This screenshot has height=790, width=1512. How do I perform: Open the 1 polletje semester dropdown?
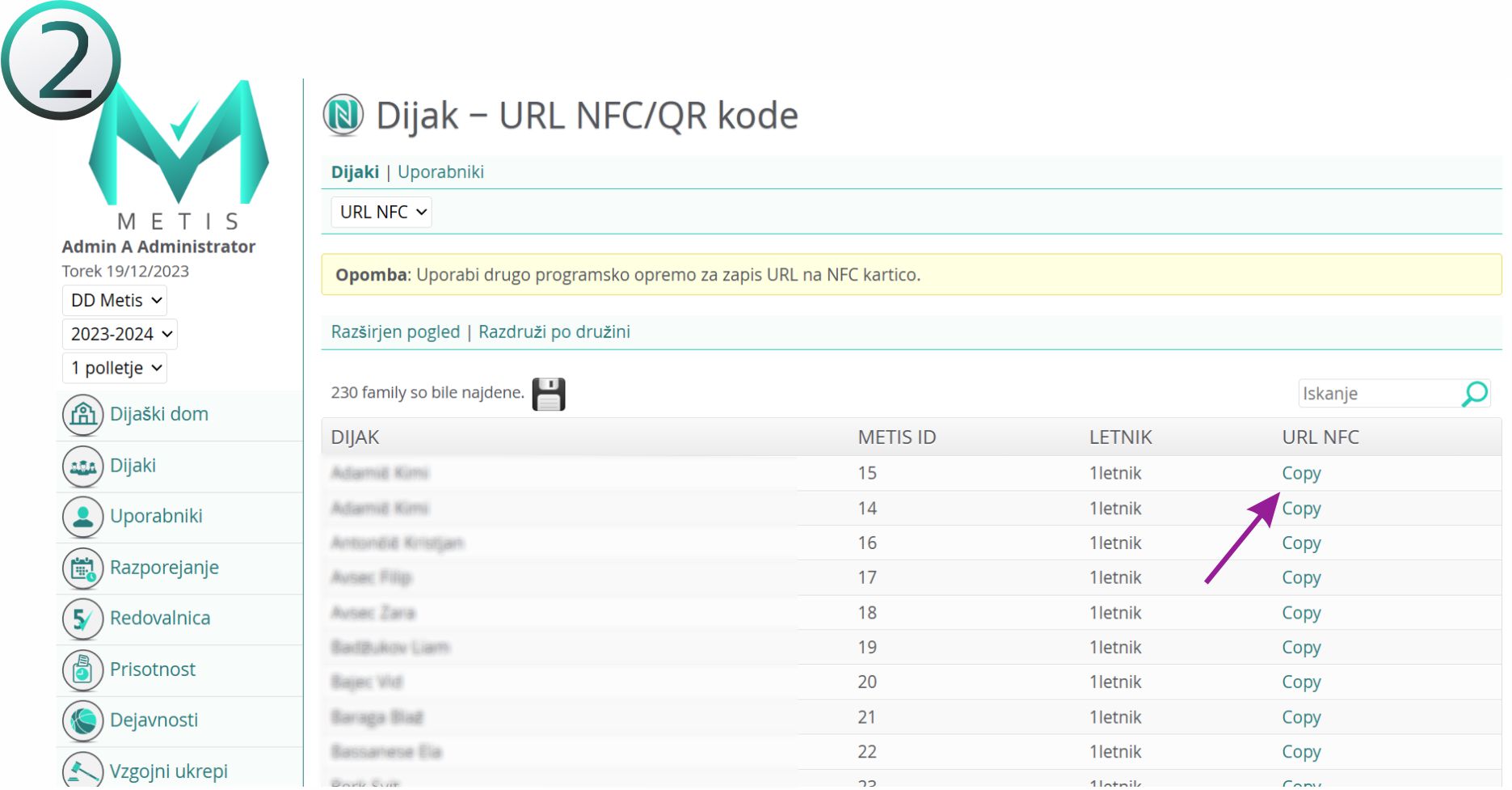coord(115,369)
